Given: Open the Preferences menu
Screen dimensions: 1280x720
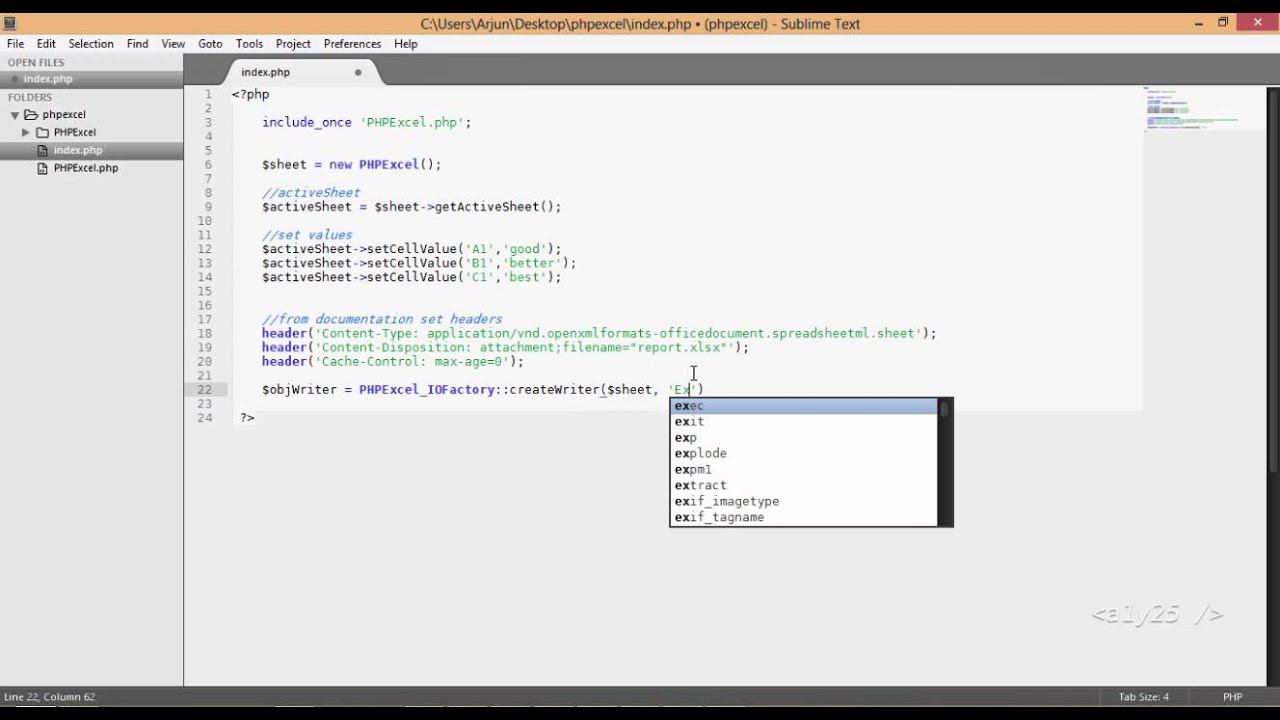Looking at the screenshot, I should 352,44.
